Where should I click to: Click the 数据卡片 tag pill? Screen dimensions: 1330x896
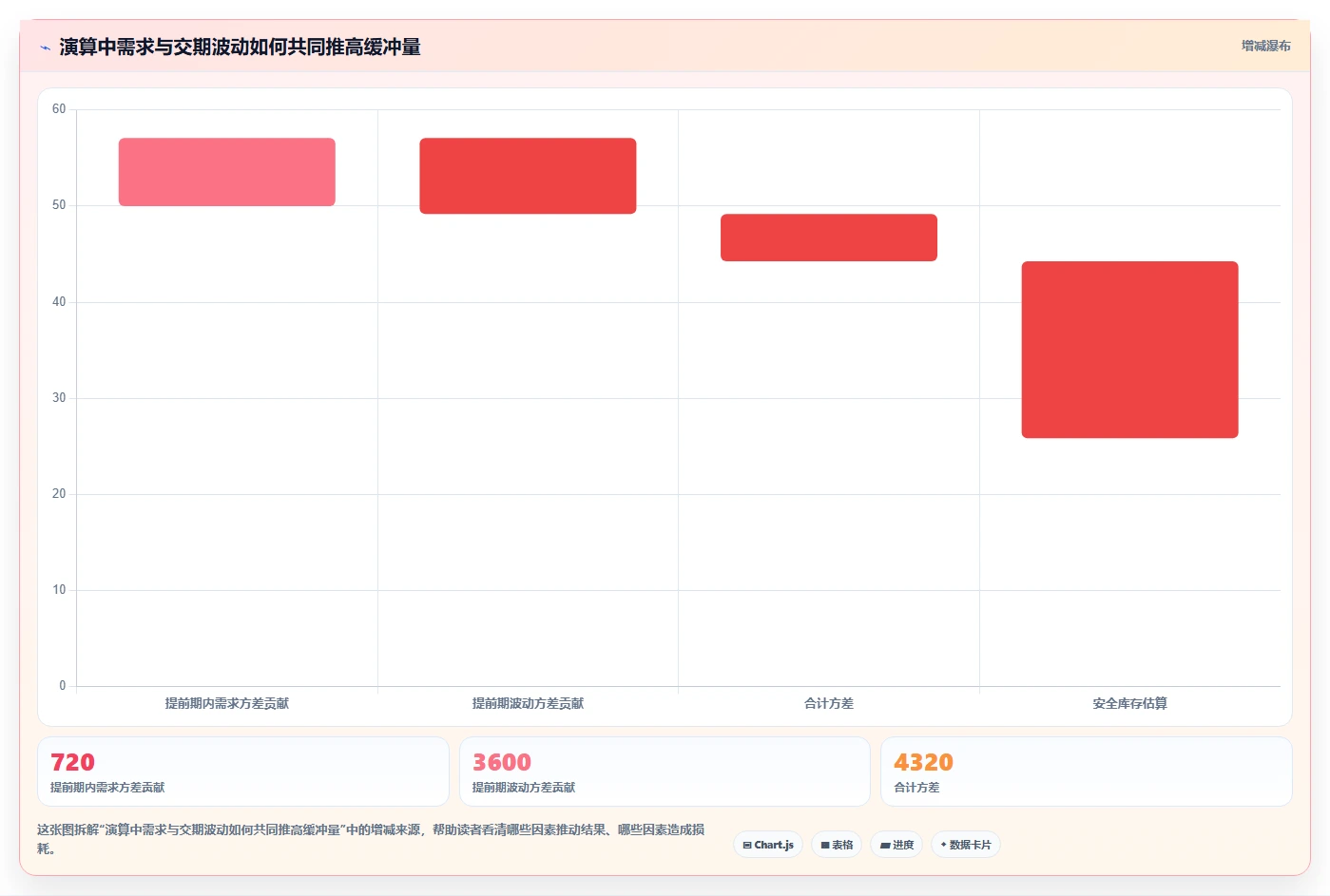(965, 845)
